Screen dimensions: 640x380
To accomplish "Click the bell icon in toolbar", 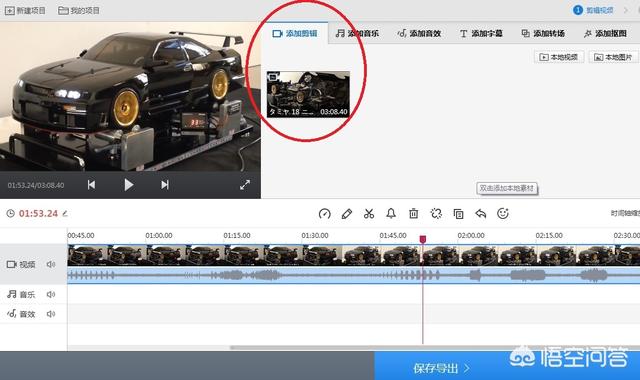I will (391, 213).
